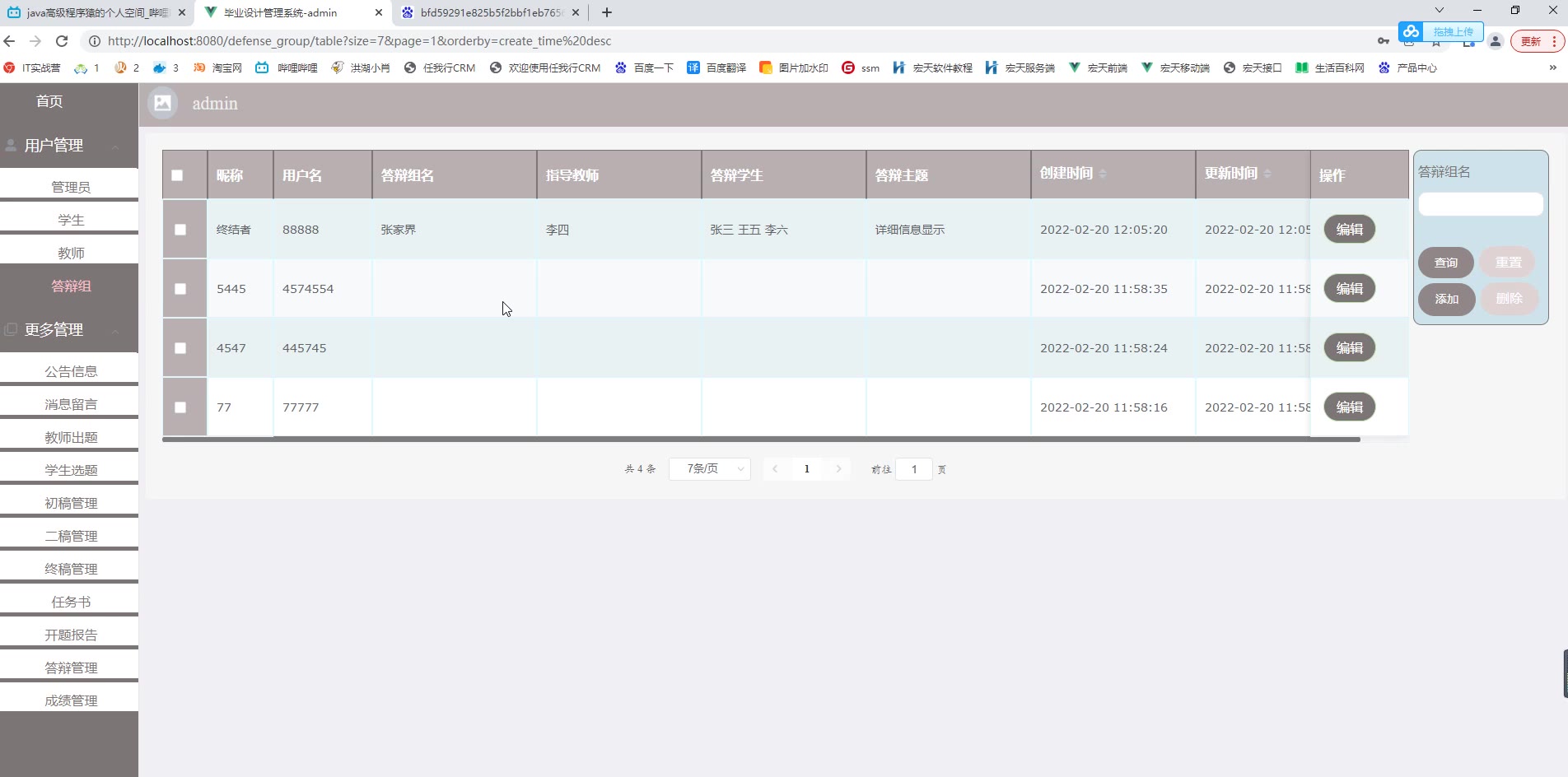Open the 生活百科网 bookmark
Image resolution: width=1568 pixels, height=777 pixels.
point(1330,67)
